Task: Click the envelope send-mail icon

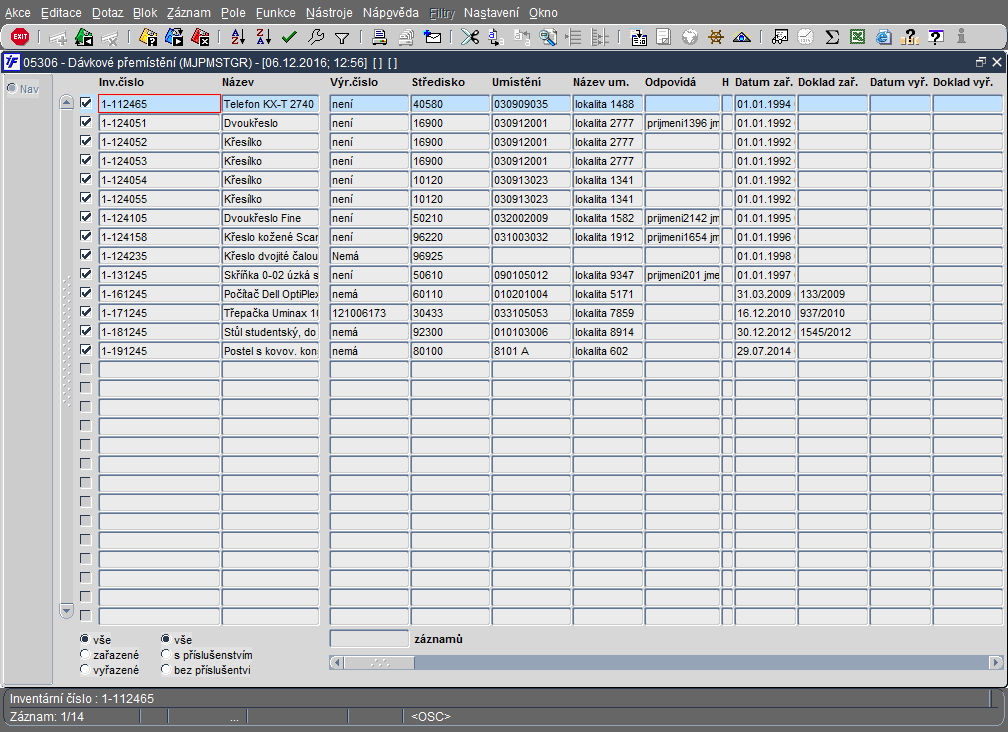Action: tap(433, 37)
